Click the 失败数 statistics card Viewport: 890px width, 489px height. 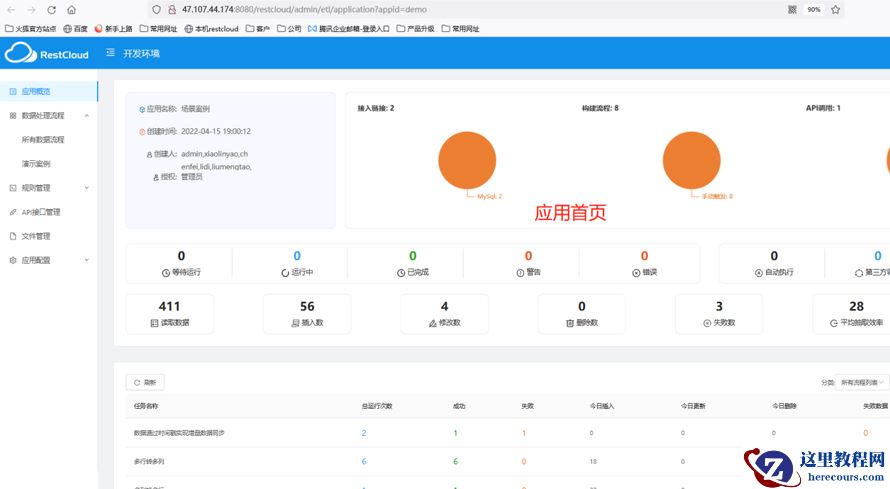(x=719, y=314)
